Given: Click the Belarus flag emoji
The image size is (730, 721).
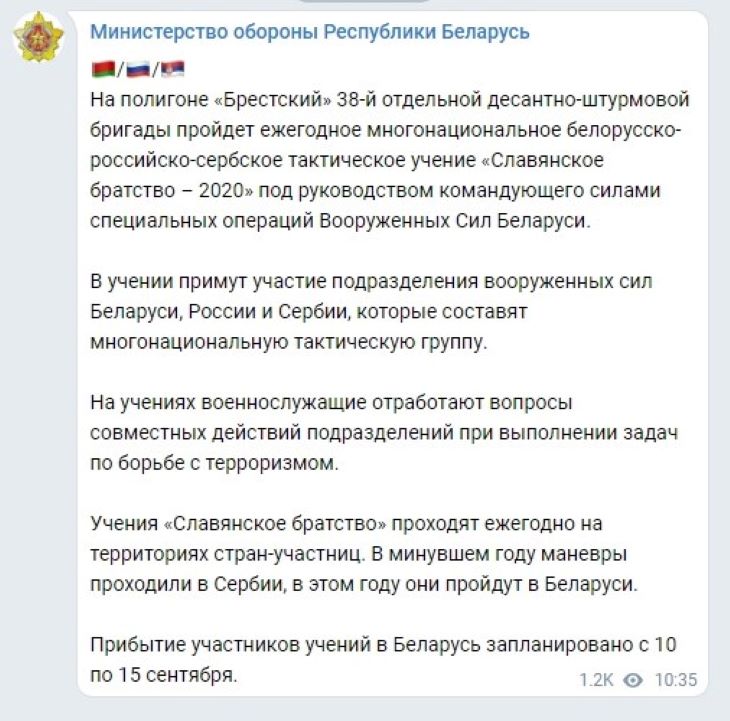Looking at the screenshot, I should pyautogui.click(x=102, y=69).
